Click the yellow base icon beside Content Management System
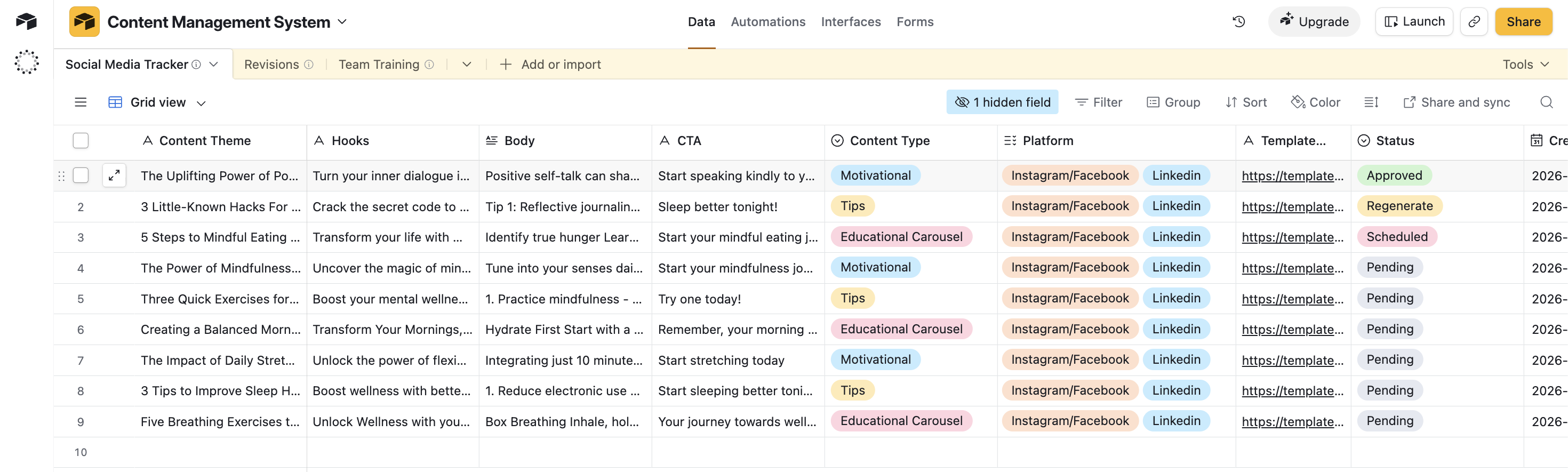1568x472 pixels. 84,22
